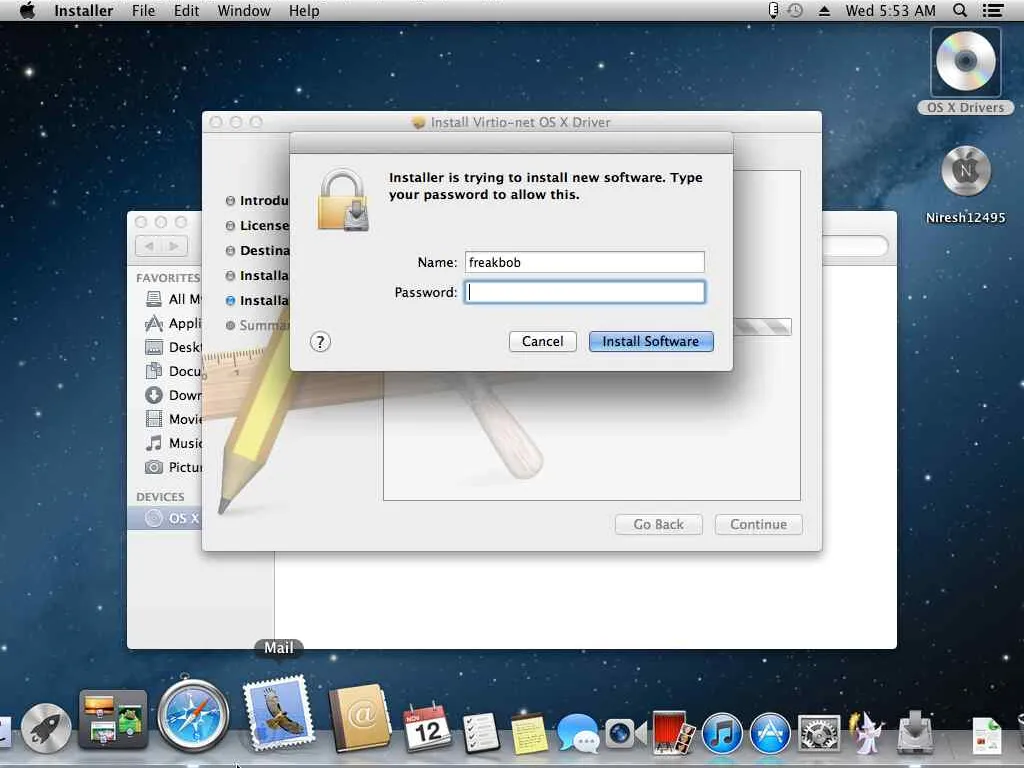The width and height of the screenshot is (1024, 768).
Task: Open Notification Center list icon
Action: coord(993,10)
